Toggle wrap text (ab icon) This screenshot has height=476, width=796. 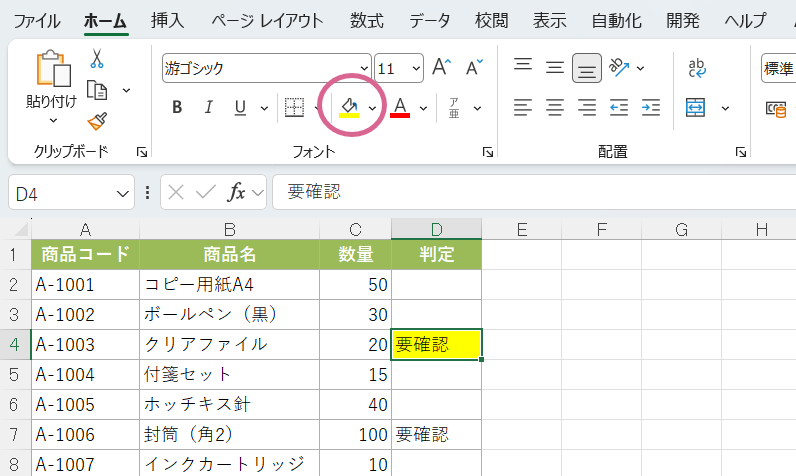[x=697, y=67]
